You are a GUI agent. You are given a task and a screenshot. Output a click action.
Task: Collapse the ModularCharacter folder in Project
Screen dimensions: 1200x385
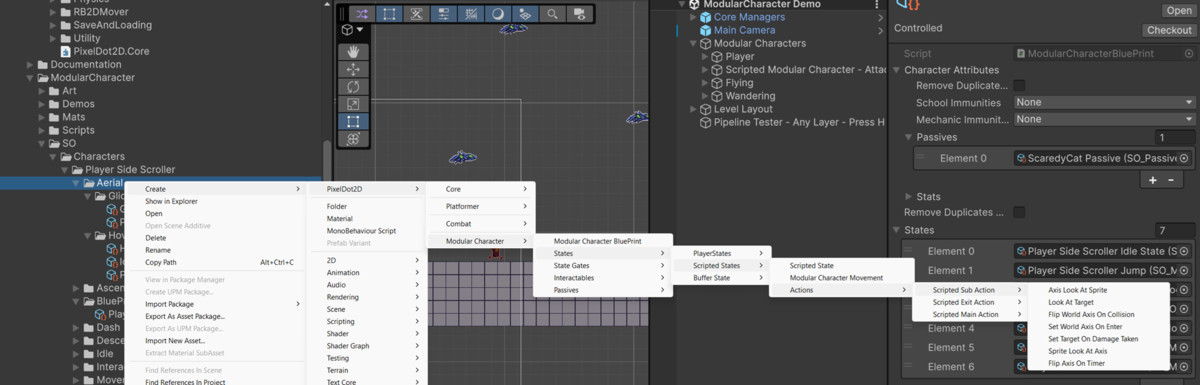[x=30, y=77]
